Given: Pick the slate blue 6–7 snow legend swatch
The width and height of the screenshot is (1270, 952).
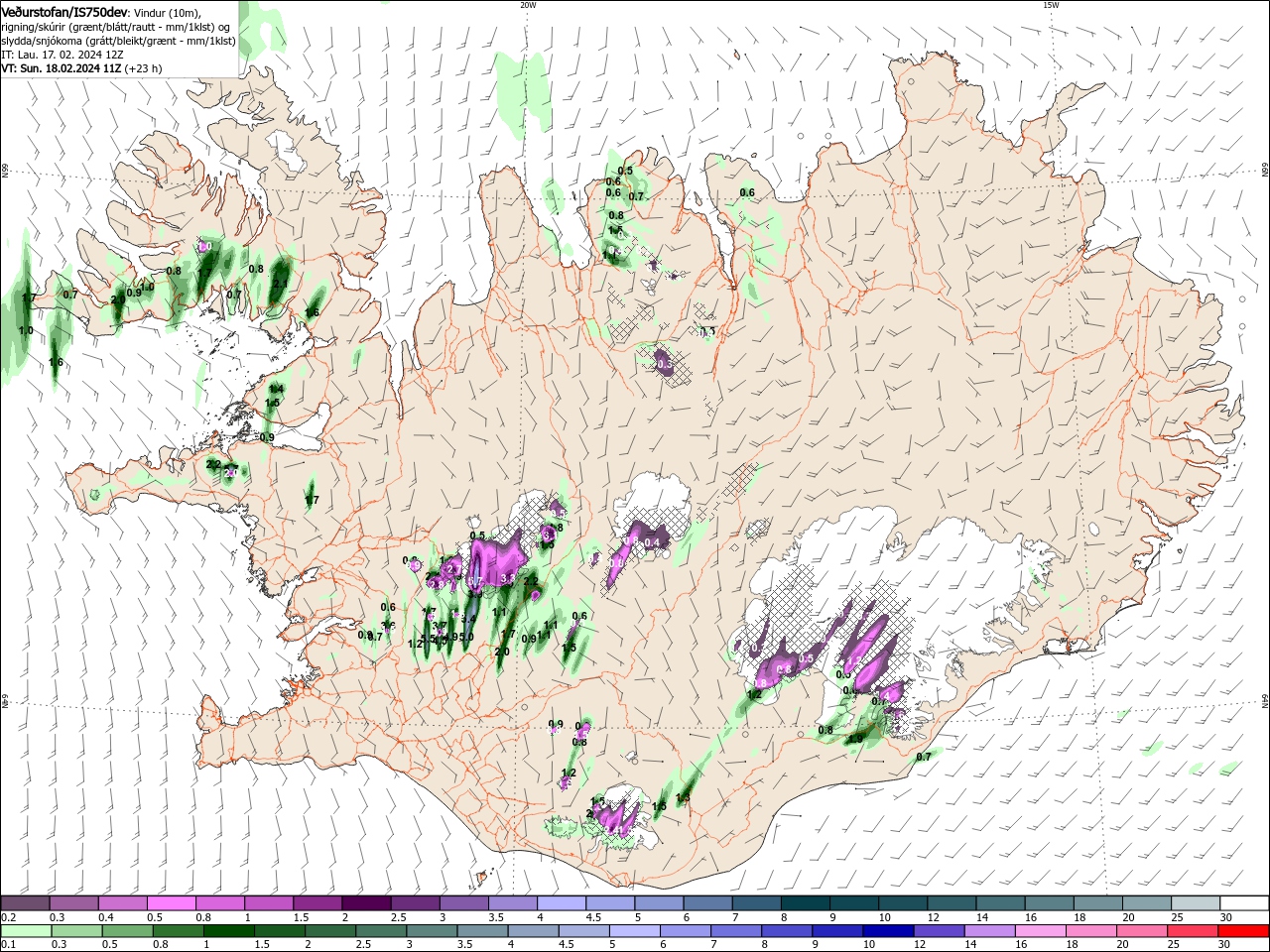Looking at the screenshot, I should pos(706,903).
